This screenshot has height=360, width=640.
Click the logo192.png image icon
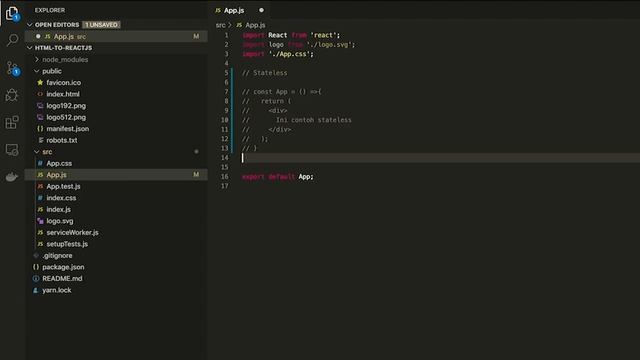(x=40, y=106)
